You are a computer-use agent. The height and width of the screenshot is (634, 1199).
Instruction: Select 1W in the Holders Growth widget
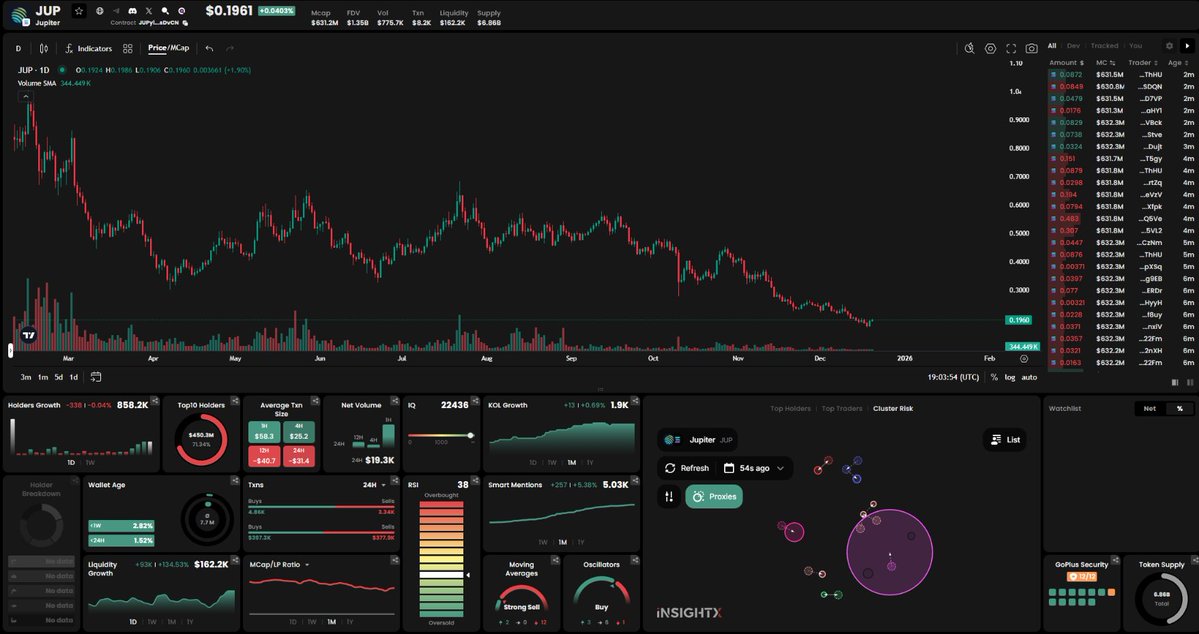[x=90, y=463]
